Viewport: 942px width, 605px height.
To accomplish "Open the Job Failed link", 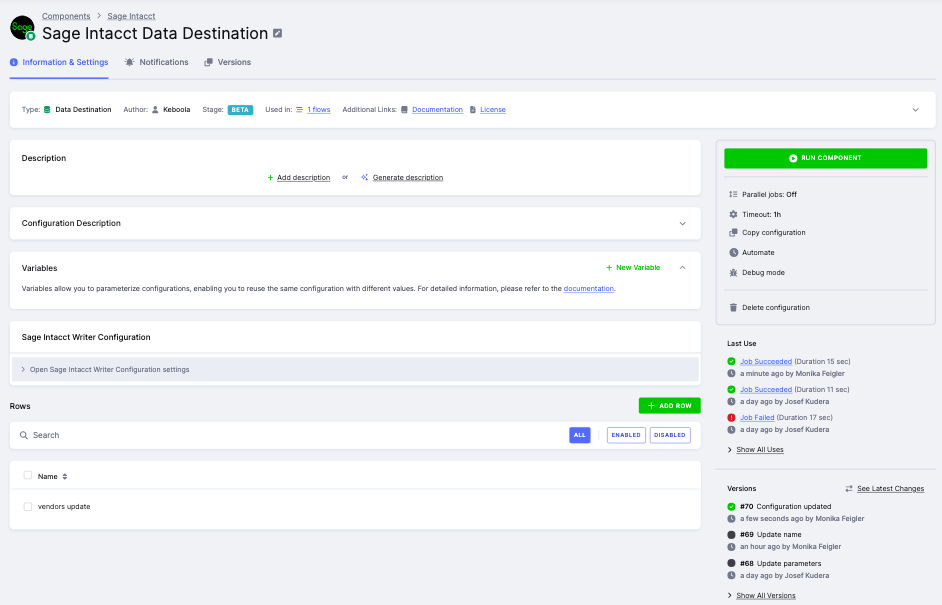I will click(757, 418).
